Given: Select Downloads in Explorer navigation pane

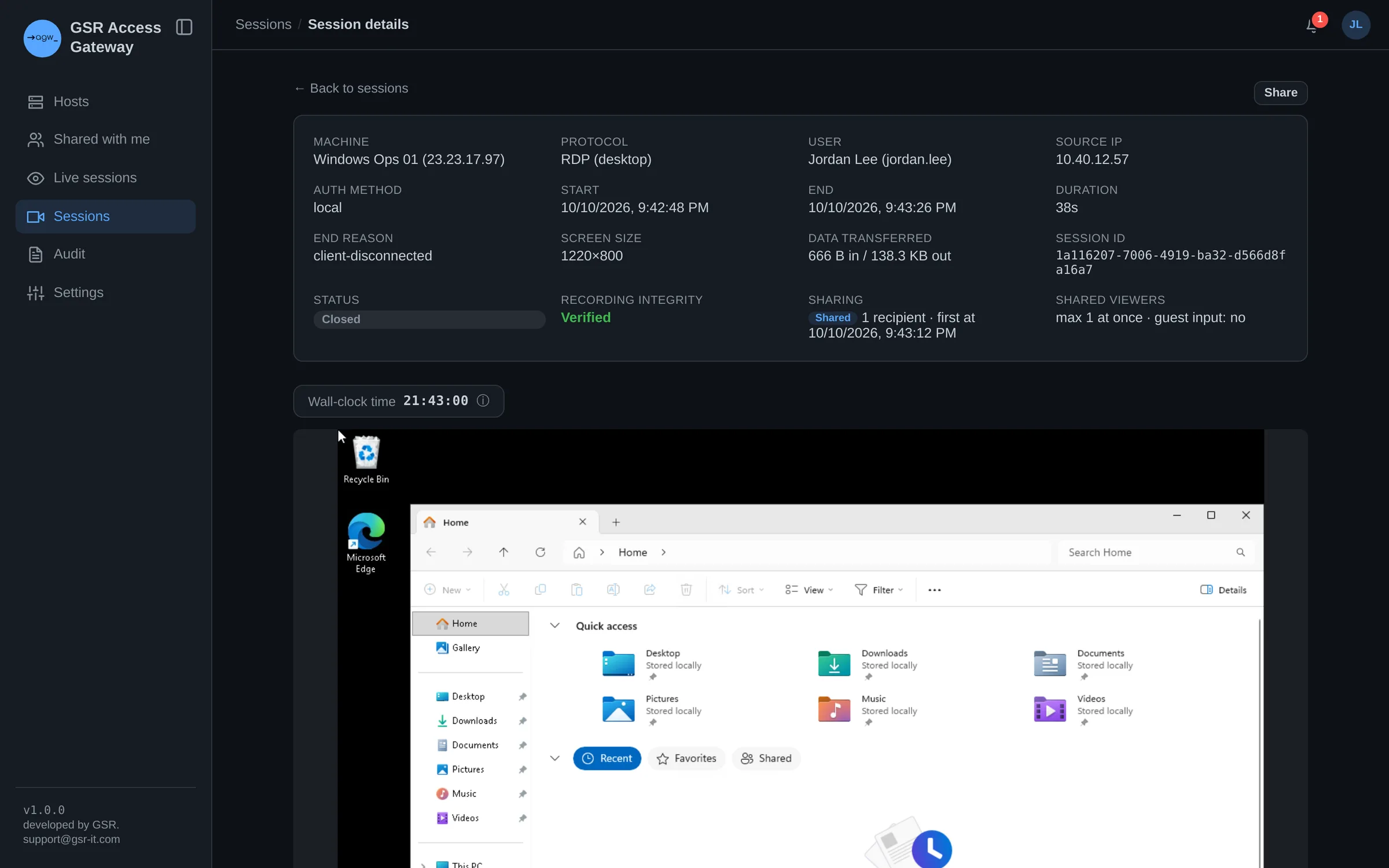Looking at the screenshot, I should (470, 720).
